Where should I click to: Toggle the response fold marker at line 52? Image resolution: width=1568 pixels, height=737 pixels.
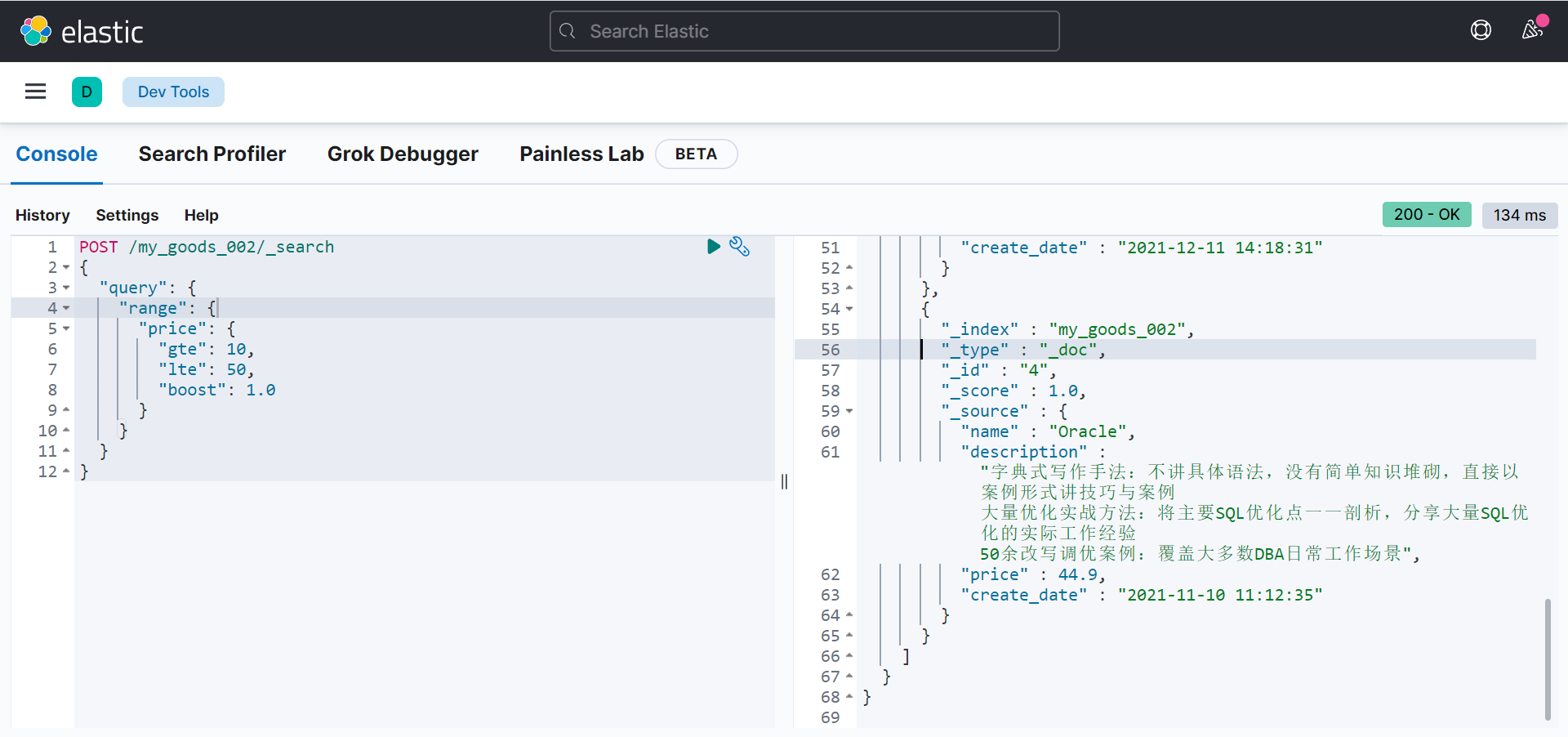[849, 267]
